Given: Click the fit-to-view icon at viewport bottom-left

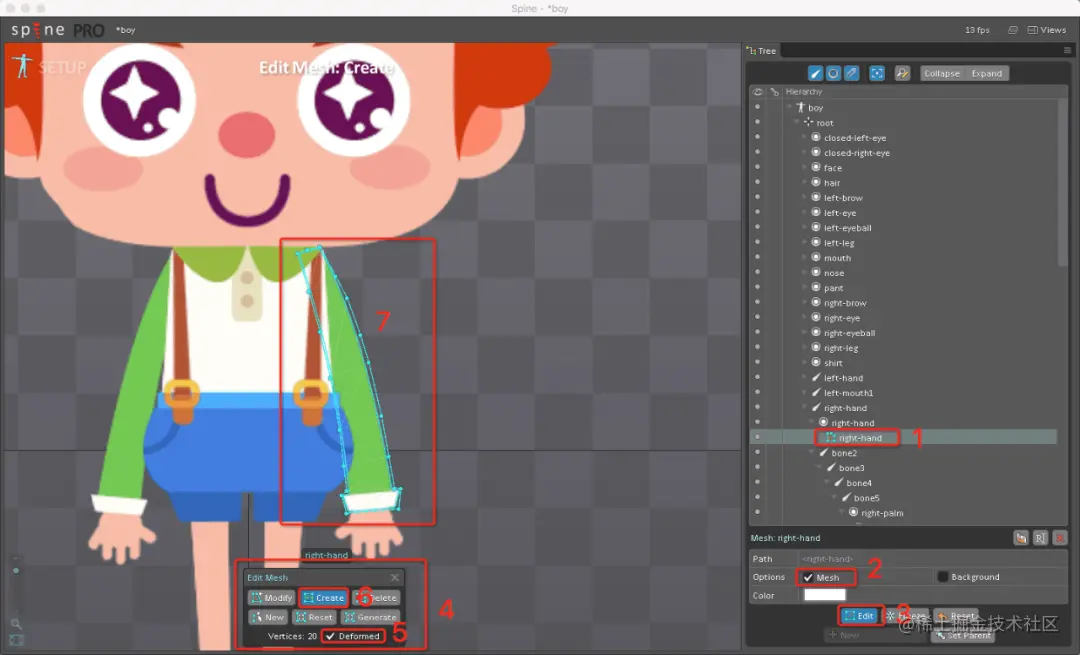Looking at the screenshot, I should click(x=16, y=640).
